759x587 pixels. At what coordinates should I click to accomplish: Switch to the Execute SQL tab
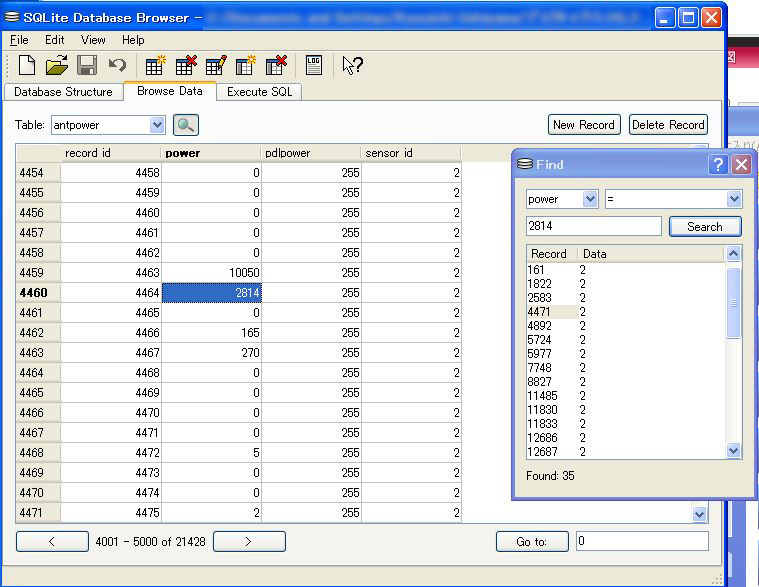(259, 92)
